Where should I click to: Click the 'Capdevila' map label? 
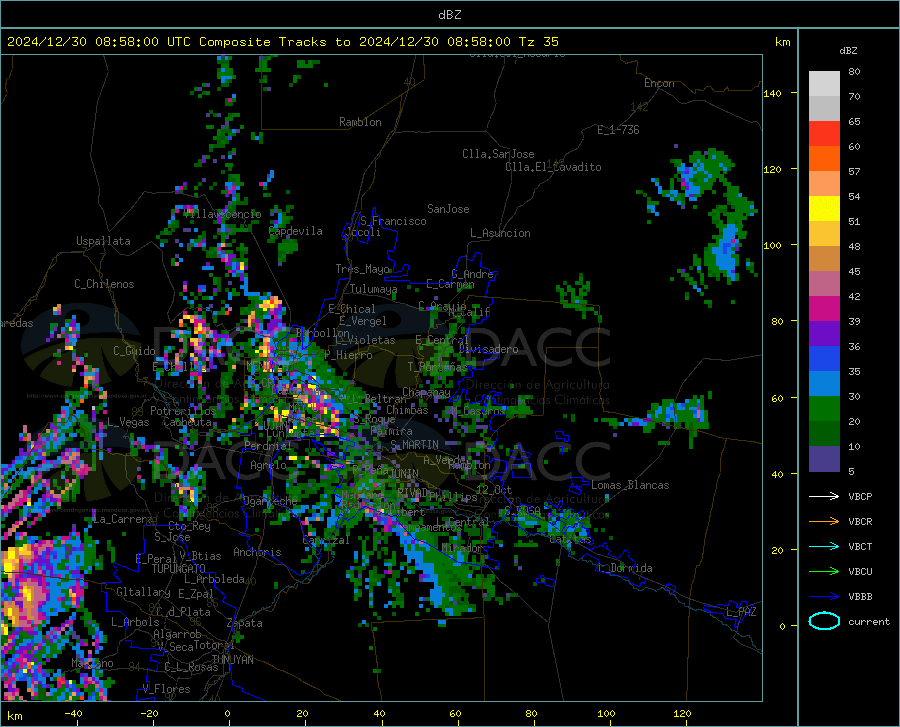click(x=296, y=231)
